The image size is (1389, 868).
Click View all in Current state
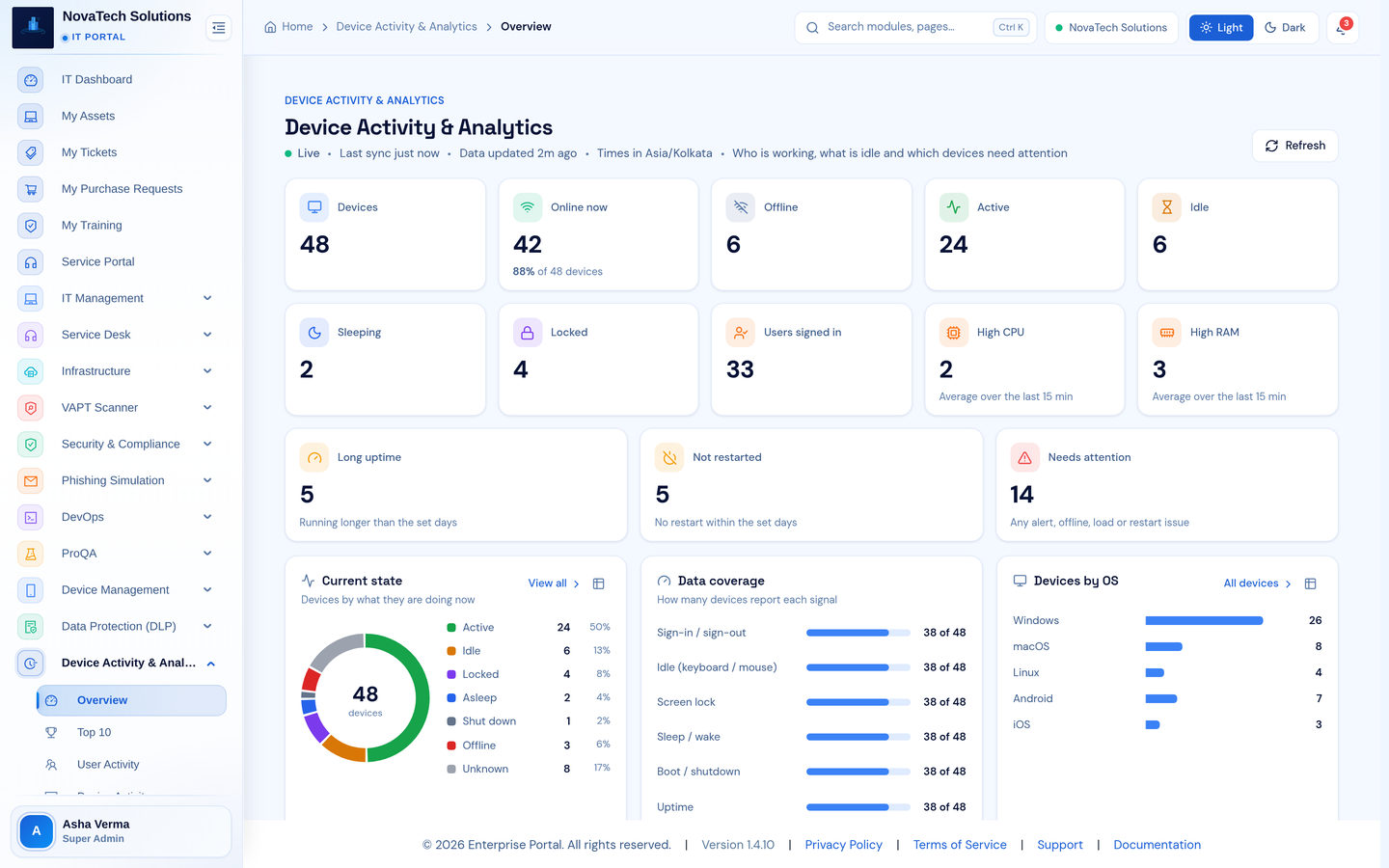click(x=554, y=583)
